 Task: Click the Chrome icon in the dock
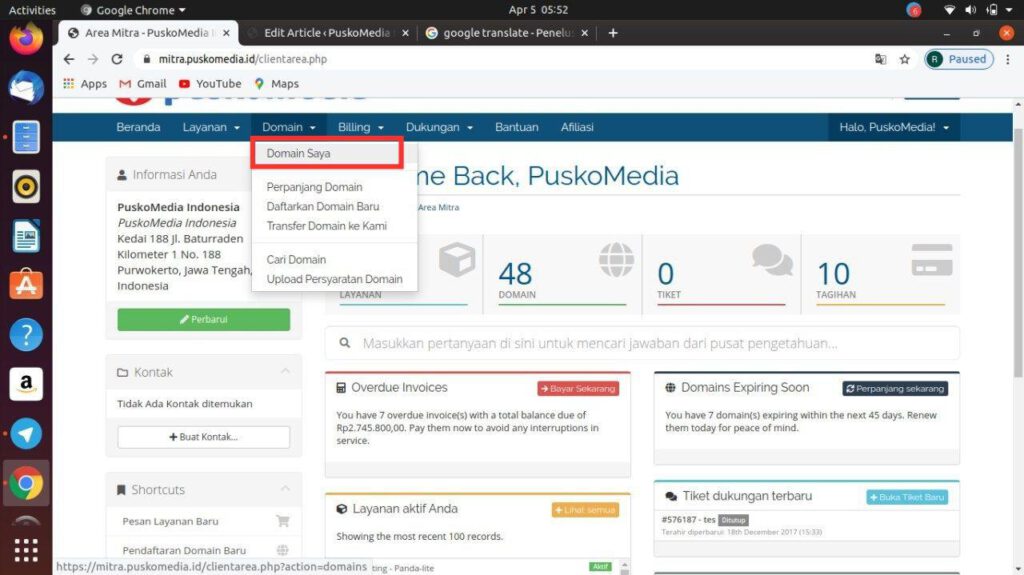(26, 484)
